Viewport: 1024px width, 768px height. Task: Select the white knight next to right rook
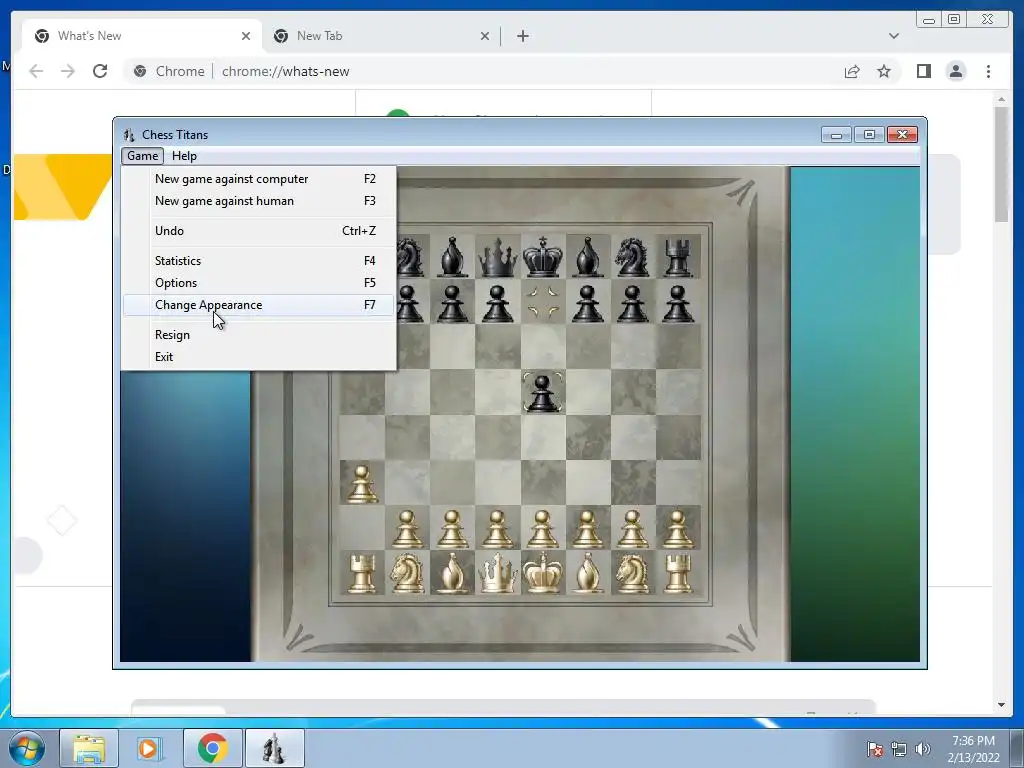pos(633,573)
